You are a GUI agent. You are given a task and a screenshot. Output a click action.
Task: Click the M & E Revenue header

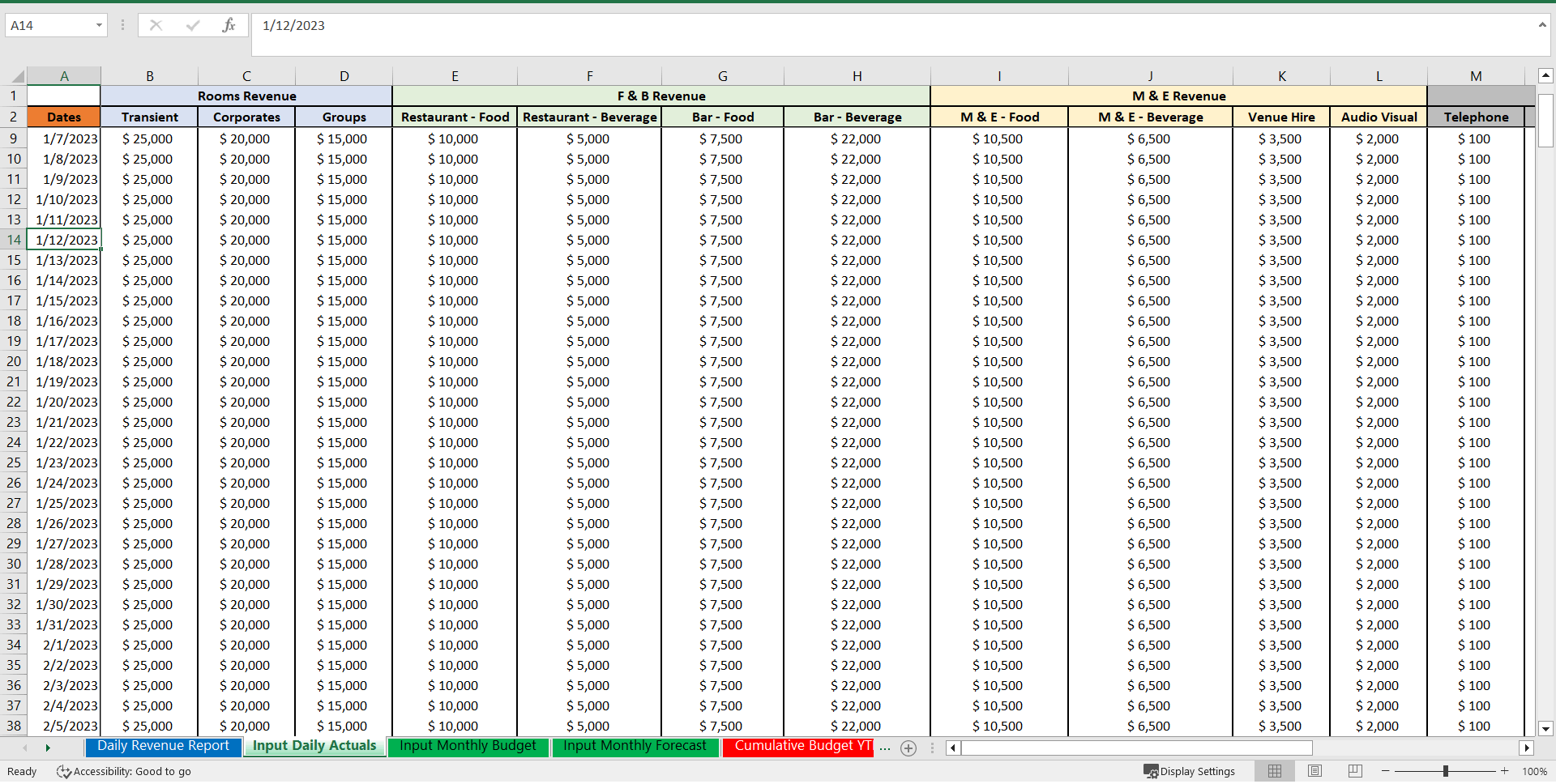[x=1179, y=96]
